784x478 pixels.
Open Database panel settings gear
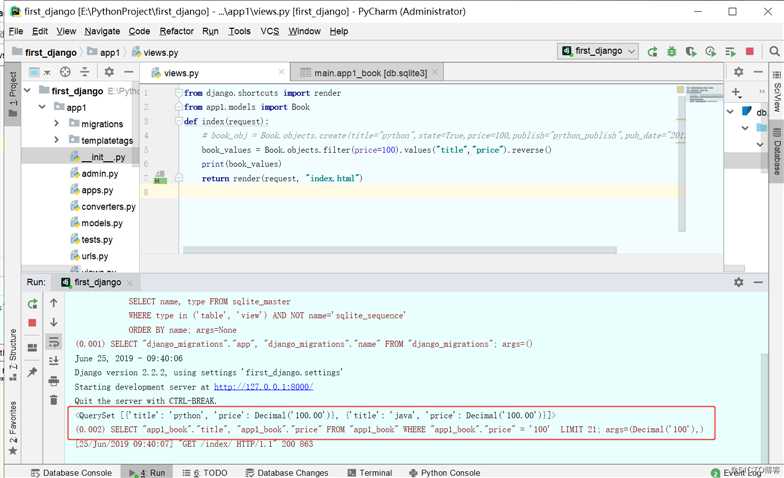point(738,72)
